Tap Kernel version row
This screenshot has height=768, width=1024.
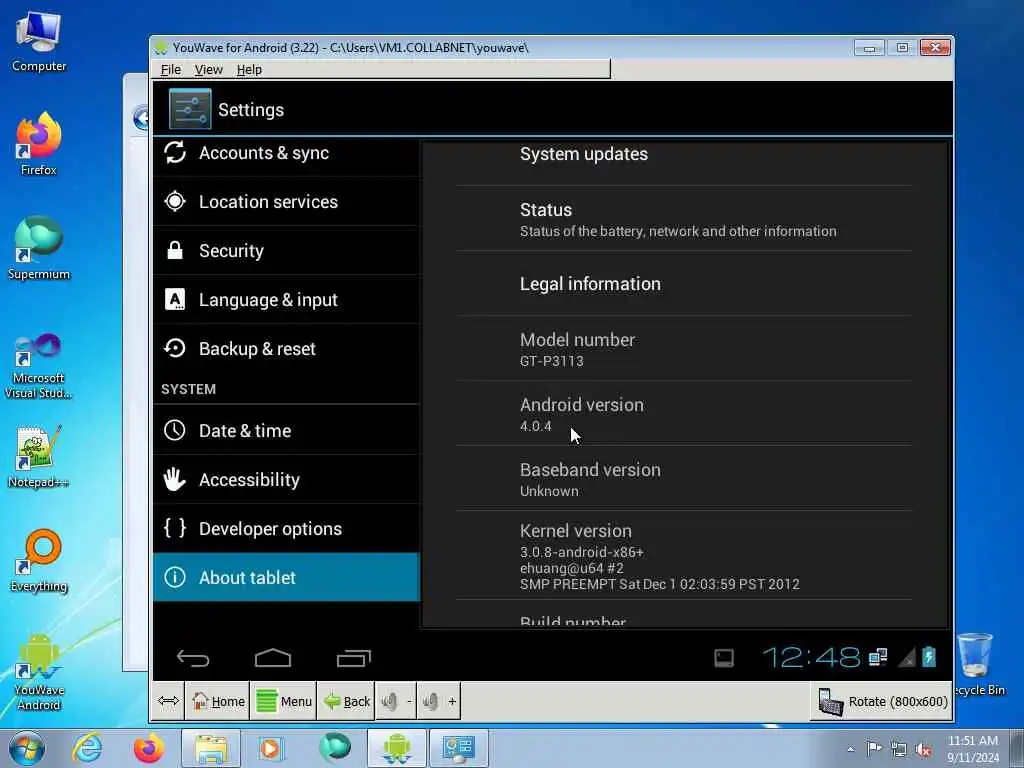684,556
